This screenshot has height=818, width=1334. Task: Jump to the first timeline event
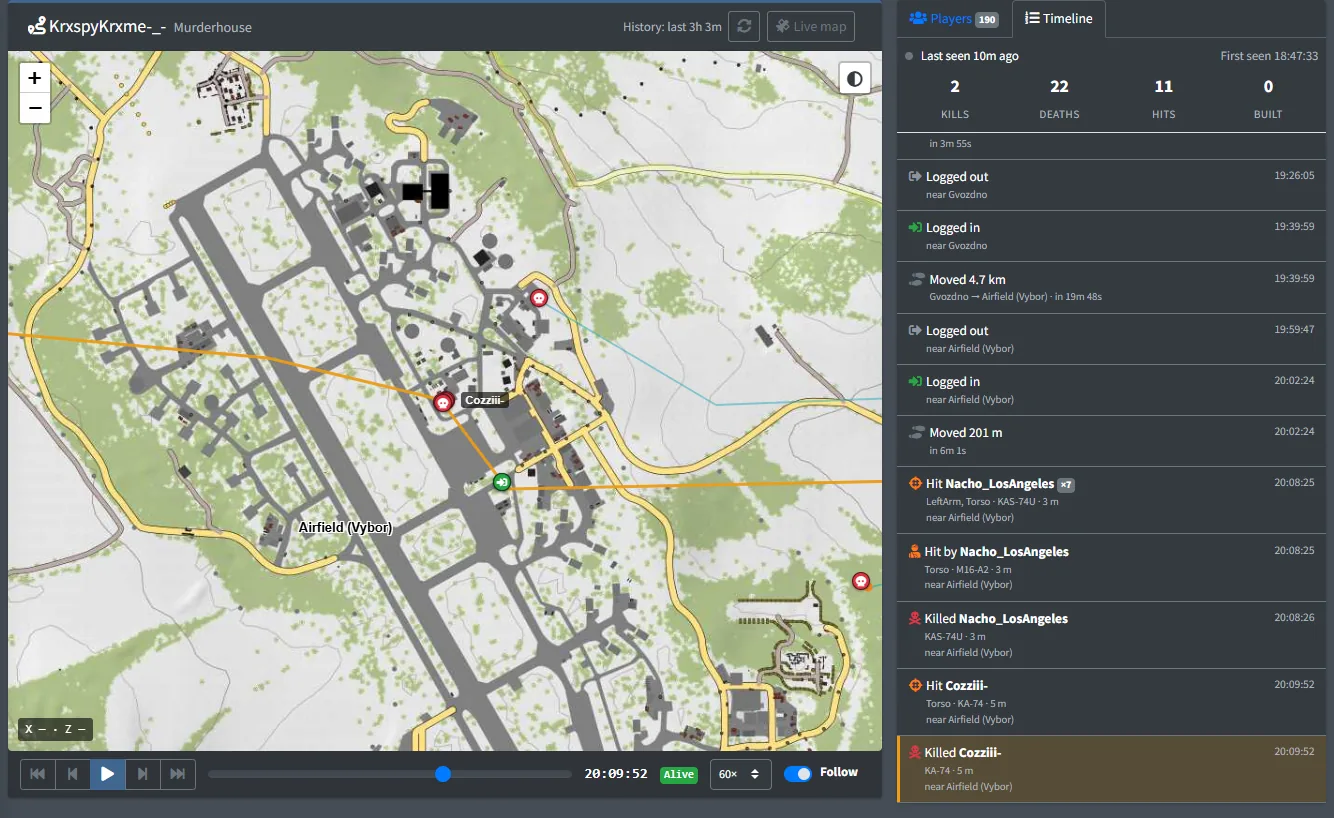click(x=38, y=774)
